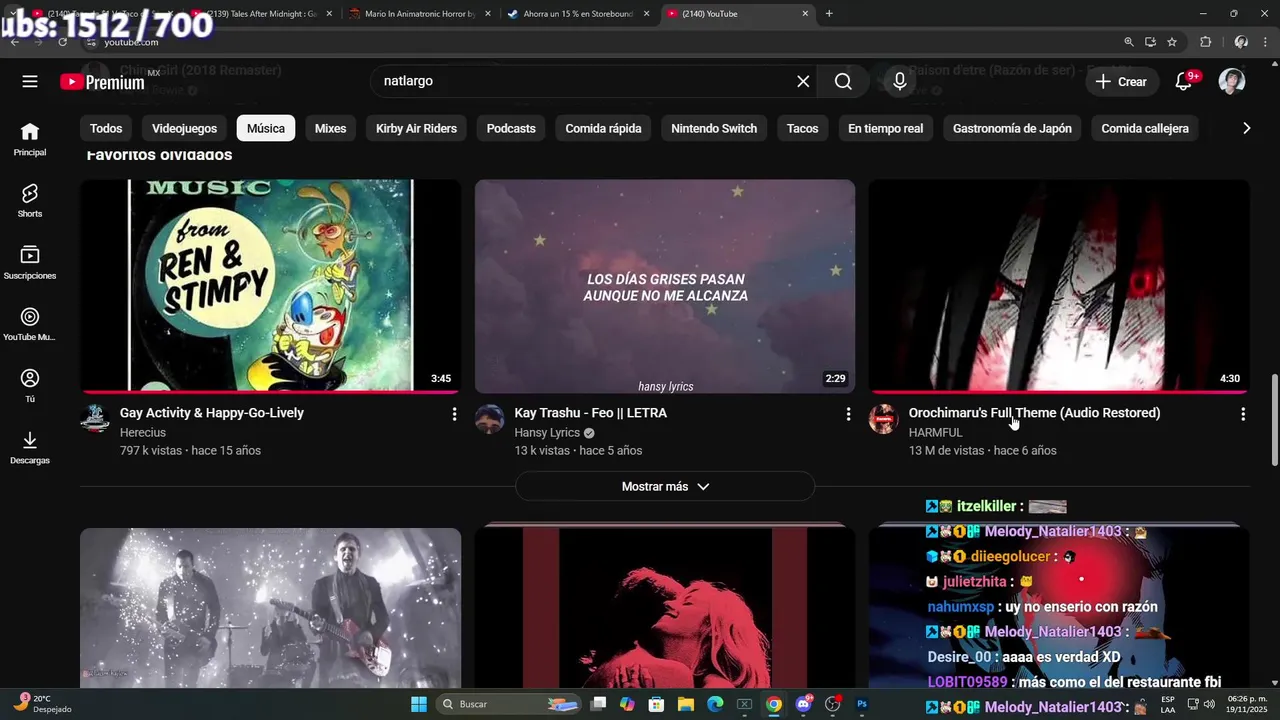Open Suscripciones in the sidebar
The width and height of the screenshot is (1280, 720).
pos(30,263)
